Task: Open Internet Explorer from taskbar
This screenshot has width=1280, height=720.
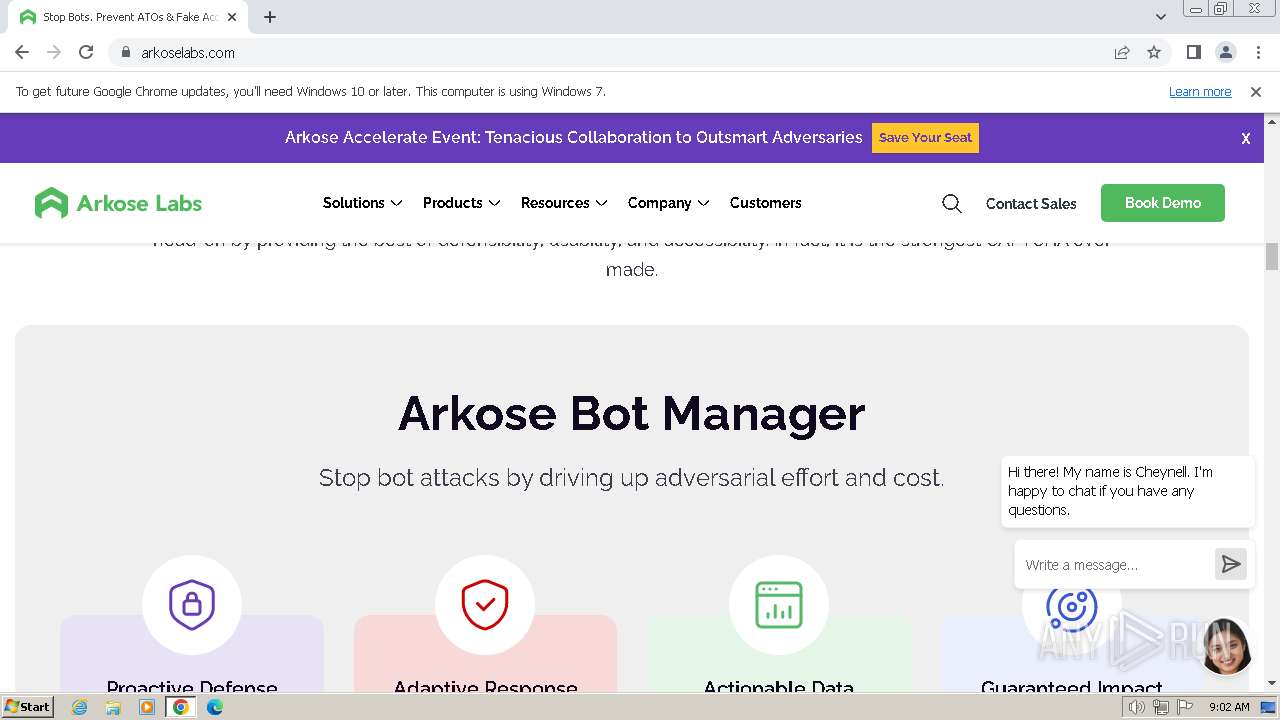Action: coord(80,707)
